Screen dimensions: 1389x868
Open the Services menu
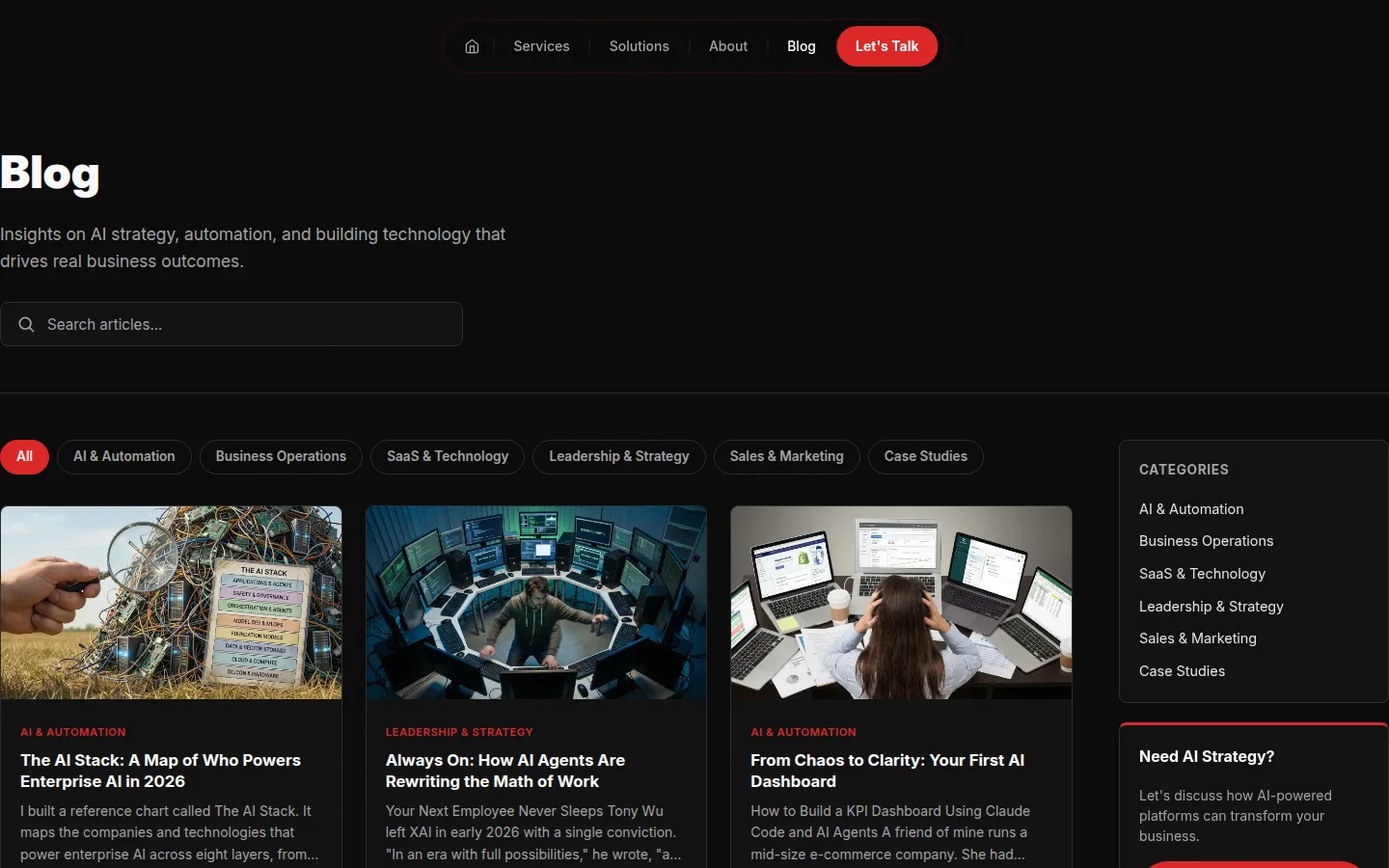(541, 46)
